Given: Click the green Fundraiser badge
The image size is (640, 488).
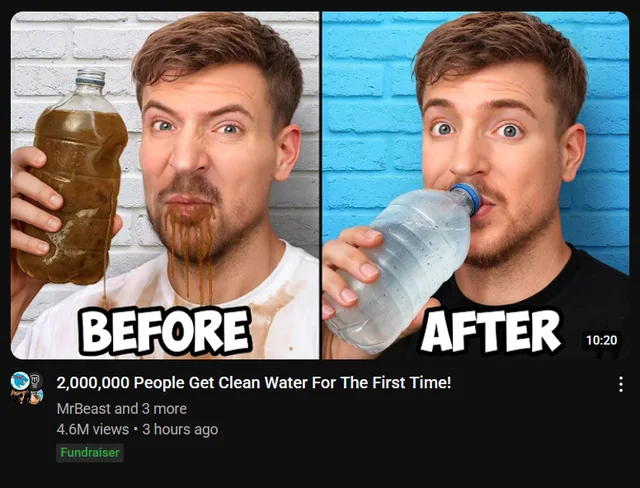Looking at the screenshot, I should [90, 453].
